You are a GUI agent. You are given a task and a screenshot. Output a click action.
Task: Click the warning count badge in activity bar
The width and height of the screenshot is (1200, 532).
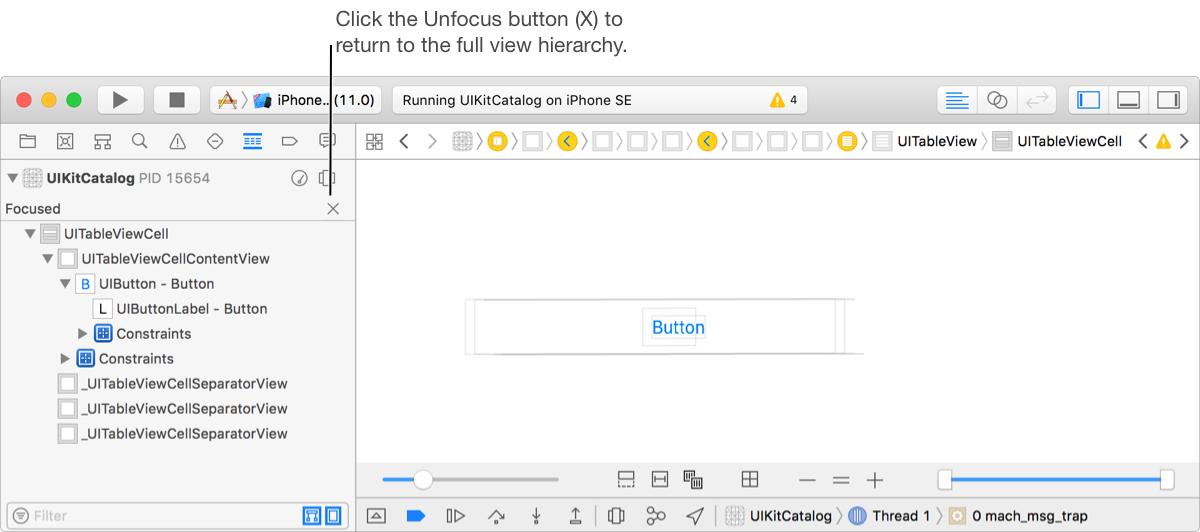point(783,100)
